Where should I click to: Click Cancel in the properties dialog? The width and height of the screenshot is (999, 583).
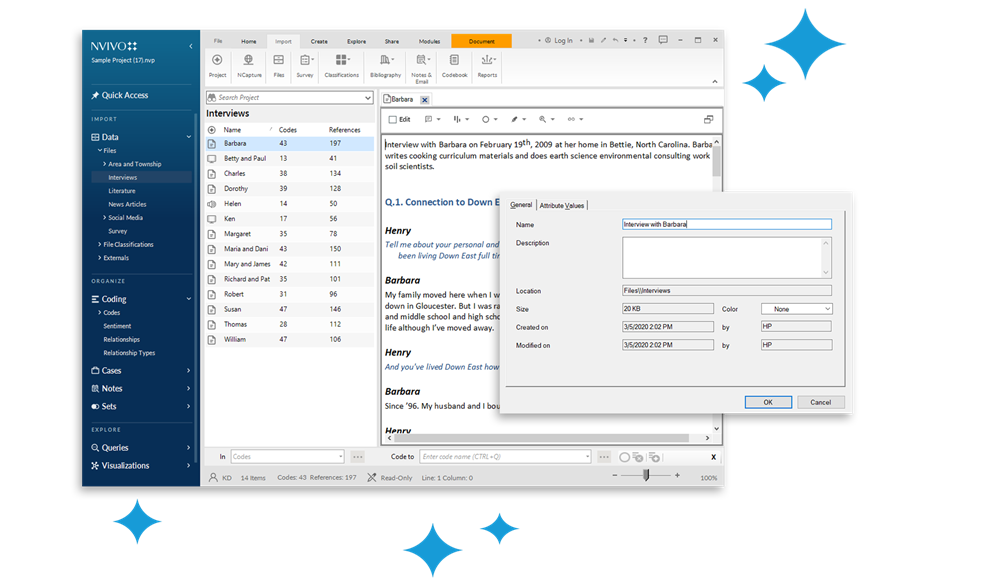pos(821,402)
